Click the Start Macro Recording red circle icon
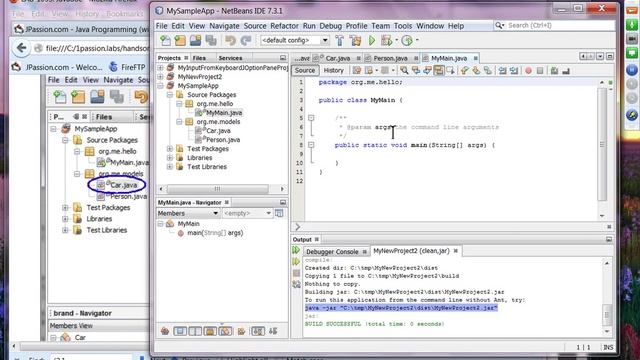This screenshot has width=640, height=360. [x=529, y=71]
